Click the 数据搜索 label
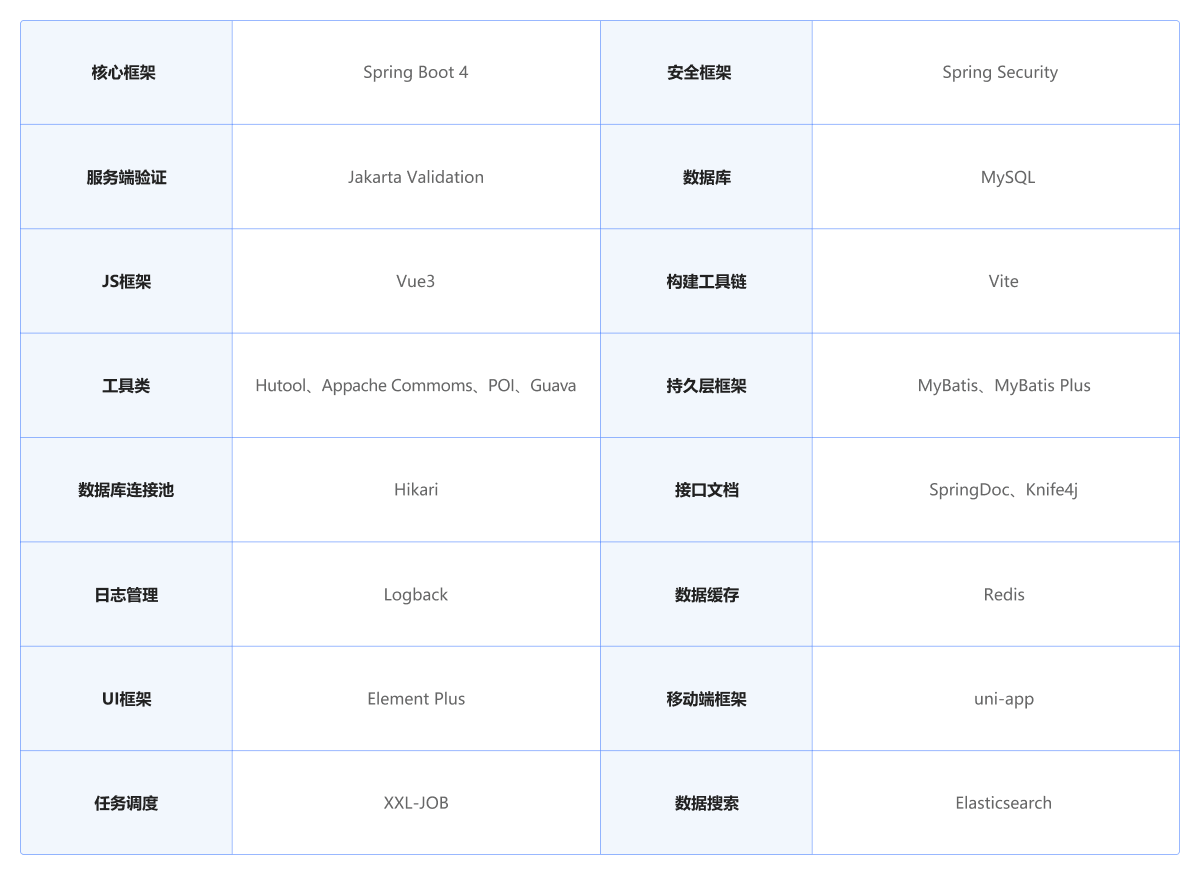Viewport: 1200px width, 875px height. (x=706, y=803)
